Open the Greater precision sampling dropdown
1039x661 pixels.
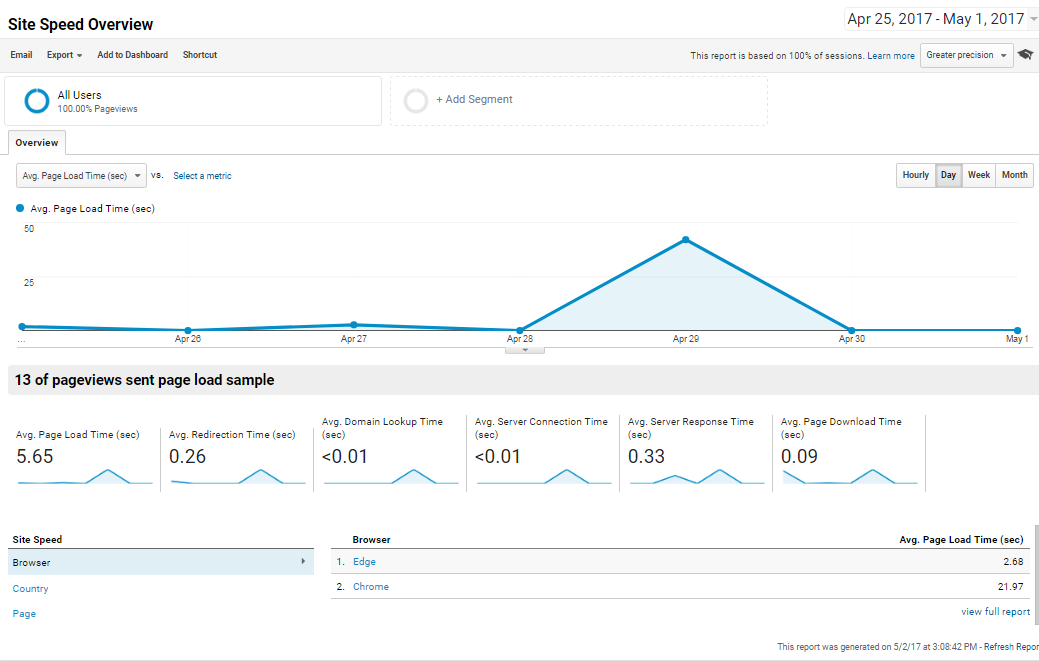tap(966, 55)
